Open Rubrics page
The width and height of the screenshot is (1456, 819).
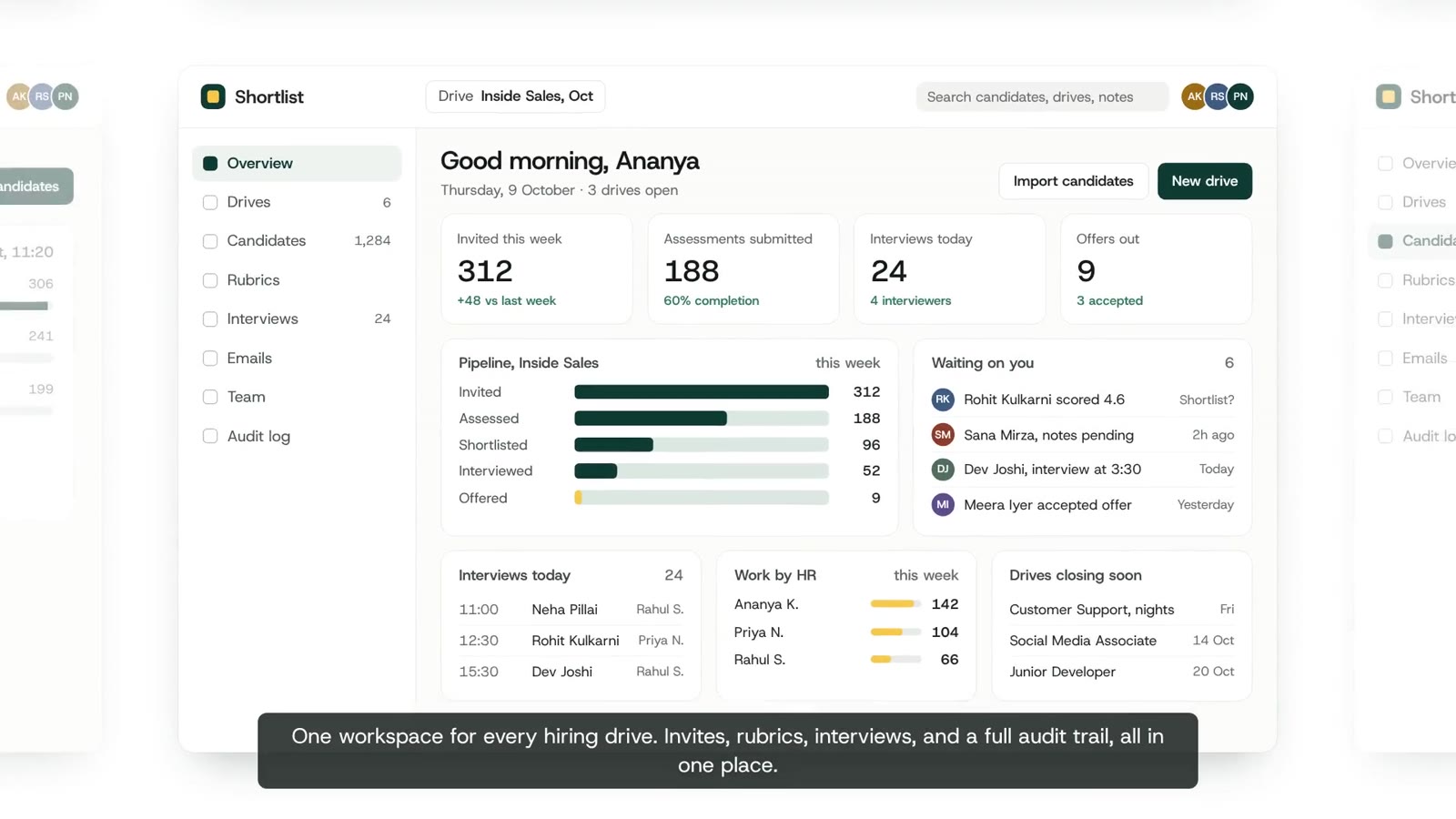click(x=297, y=280)
